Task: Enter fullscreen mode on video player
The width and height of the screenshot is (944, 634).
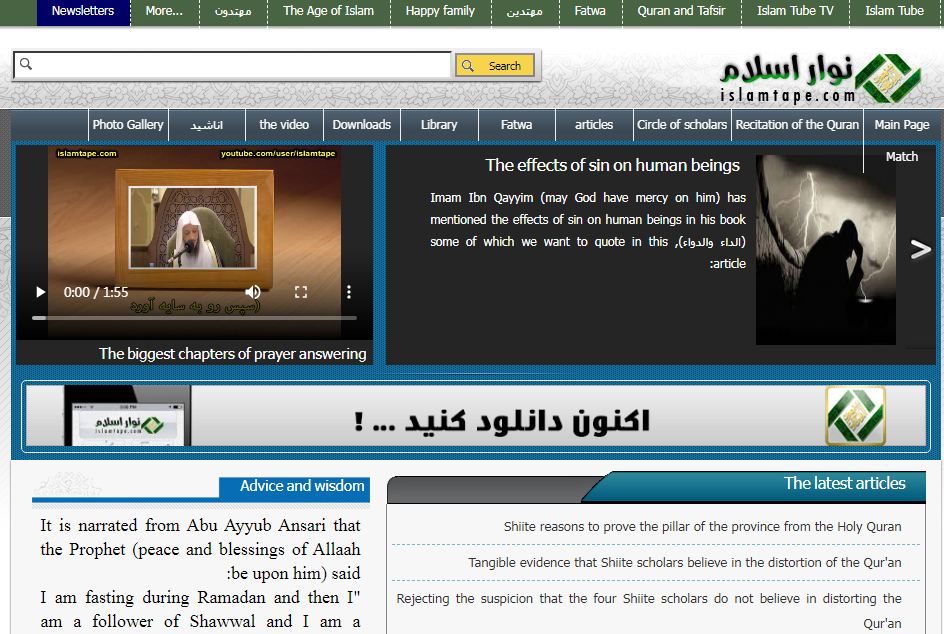Action: point(300,292)
